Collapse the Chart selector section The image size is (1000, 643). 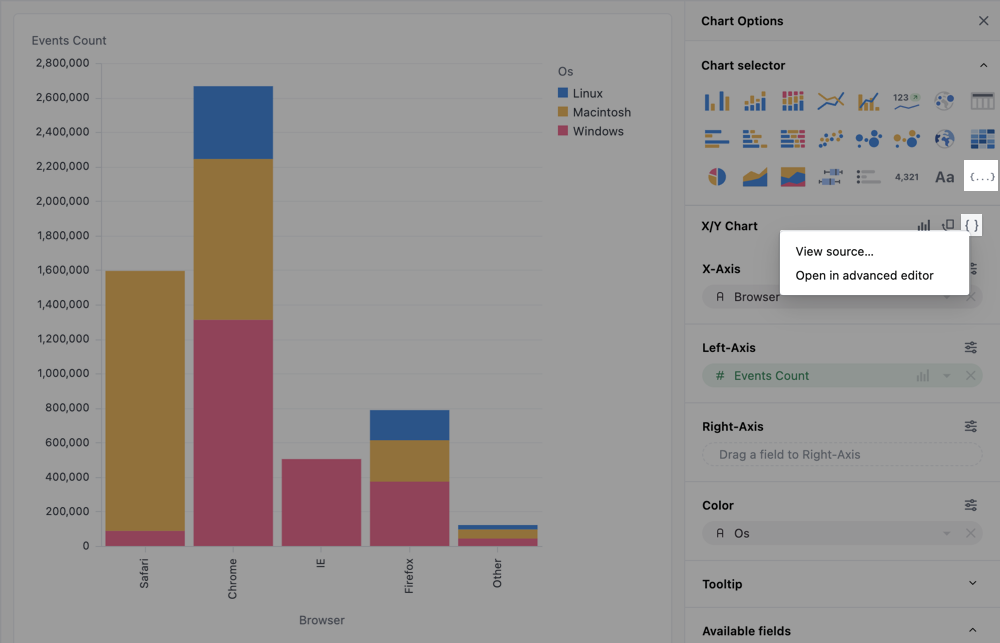pos(982,65)
